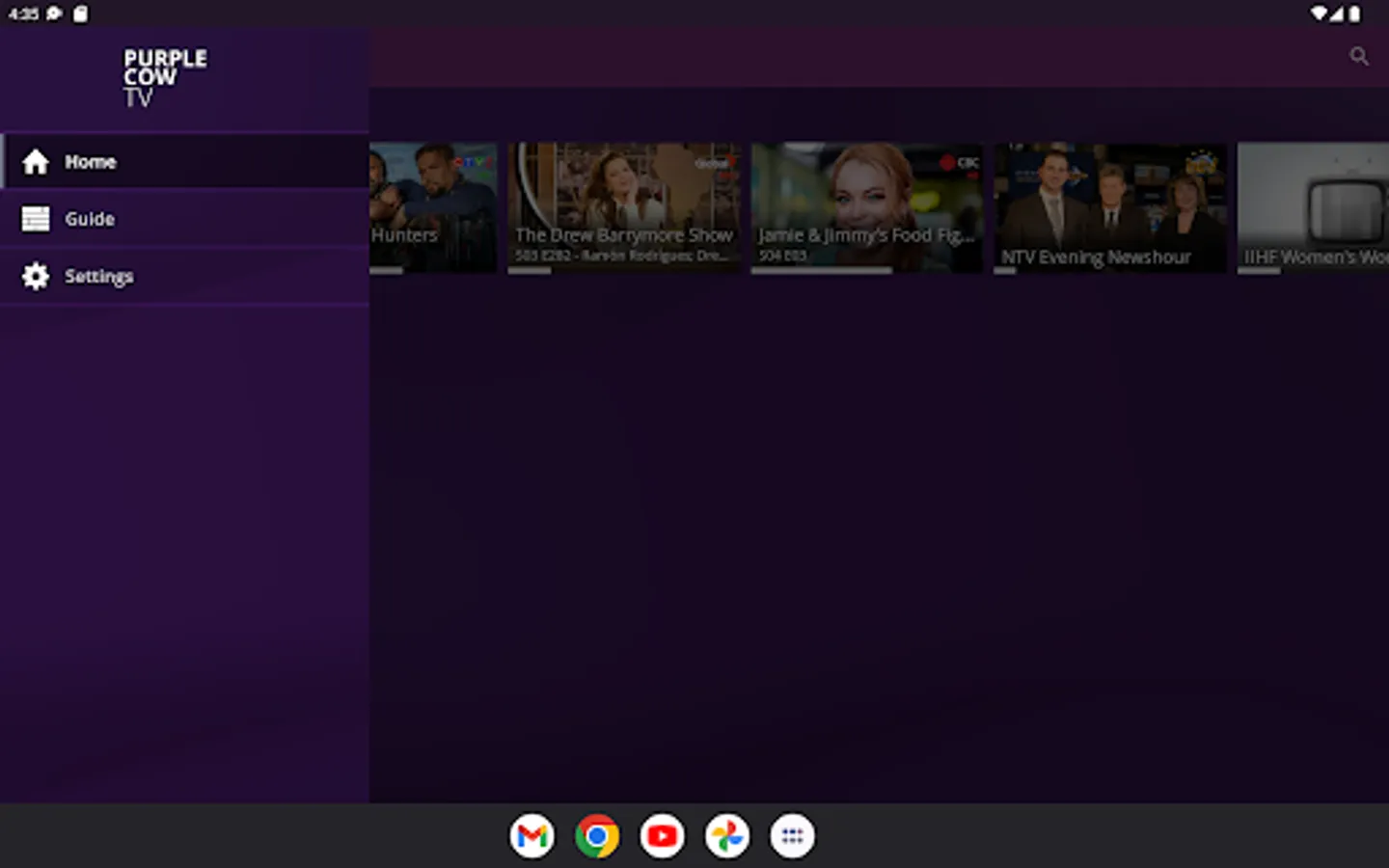Open Jamie & Jimmy's Food Fight thumbnail
The width and height of the screenshot is (1389, 868).
867,206
